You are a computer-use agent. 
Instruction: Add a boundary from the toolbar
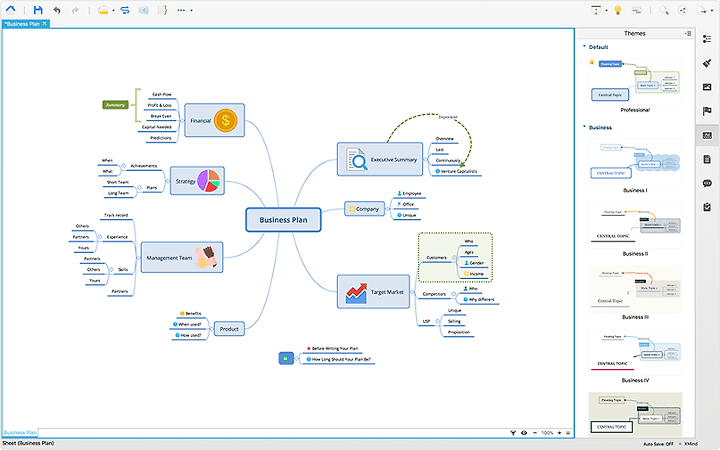tap(144, 10)
